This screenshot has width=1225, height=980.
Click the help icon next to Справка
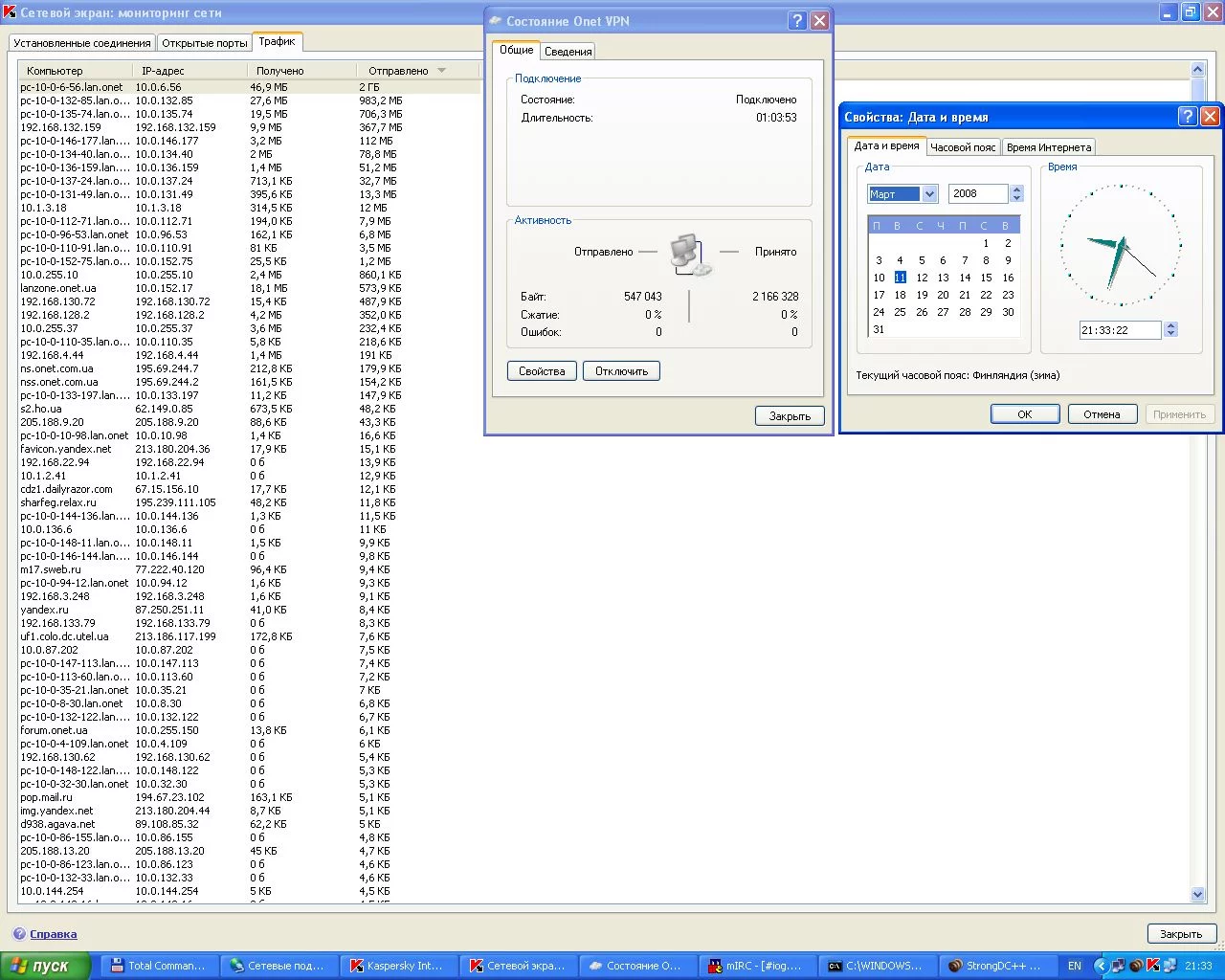pyautogui.click(x=19, y=934)
